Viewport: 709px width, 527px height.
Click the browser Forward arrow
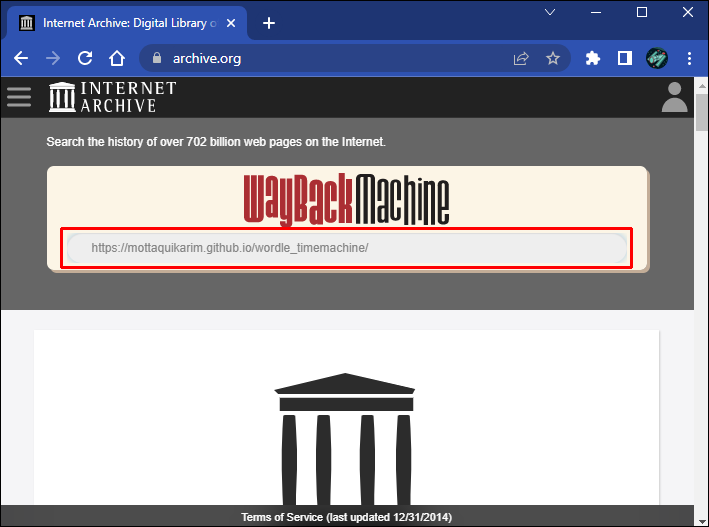tap(53, 58)
